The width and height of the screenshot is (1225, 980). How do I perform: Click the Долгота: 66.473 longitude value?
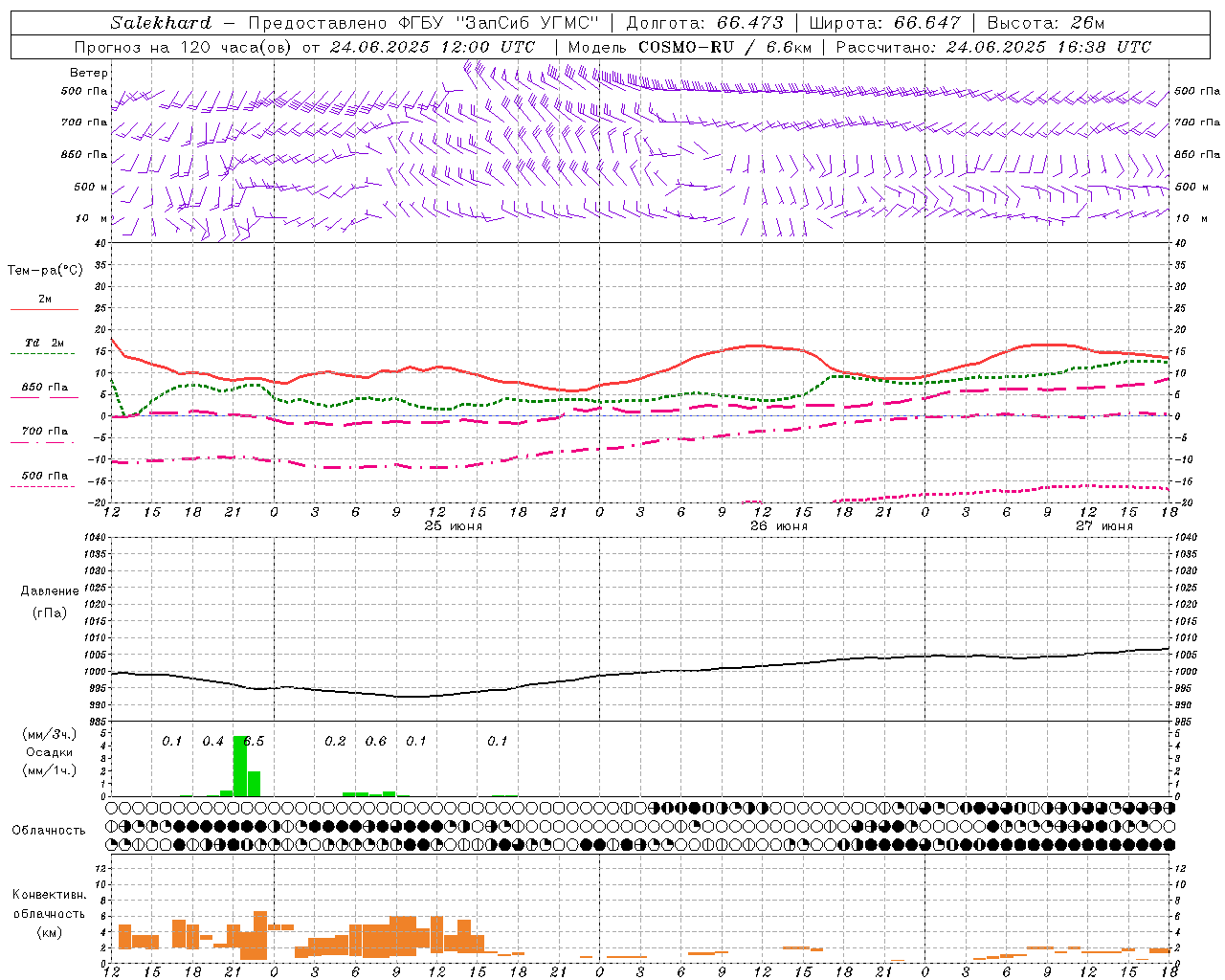click(704, 23)
